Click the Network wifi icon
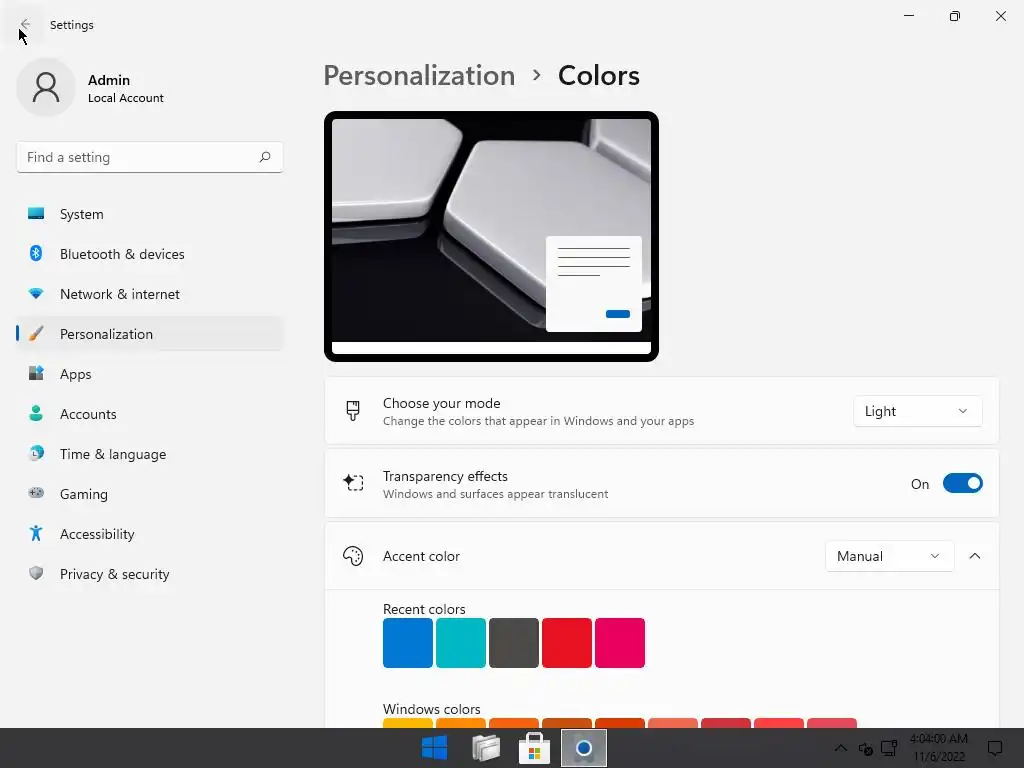Image resolution: width=1024 pixels, height=768 pixels. coord(36,294)
